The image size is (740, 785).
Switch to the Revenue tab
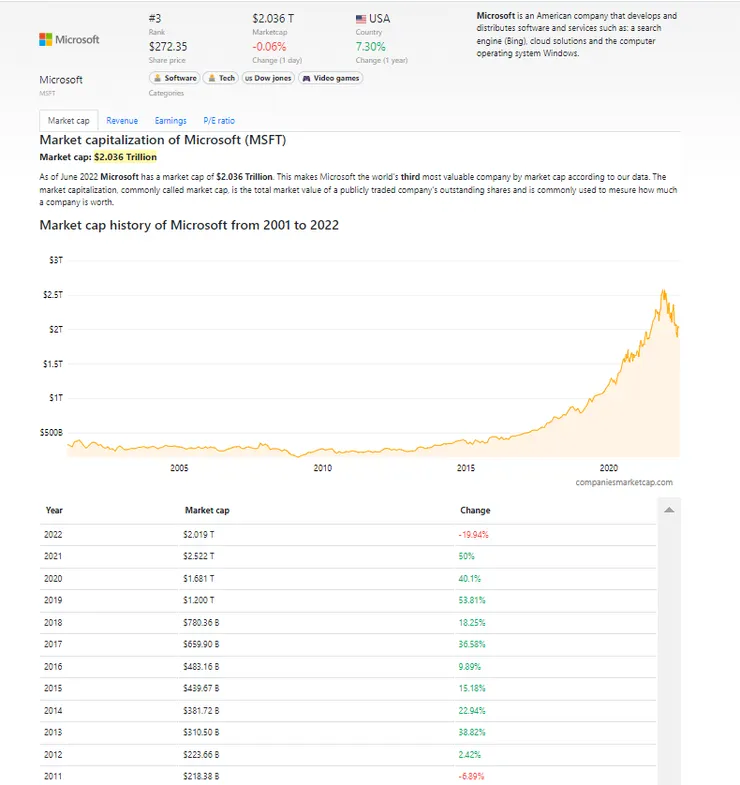click(x=122, y=121)
